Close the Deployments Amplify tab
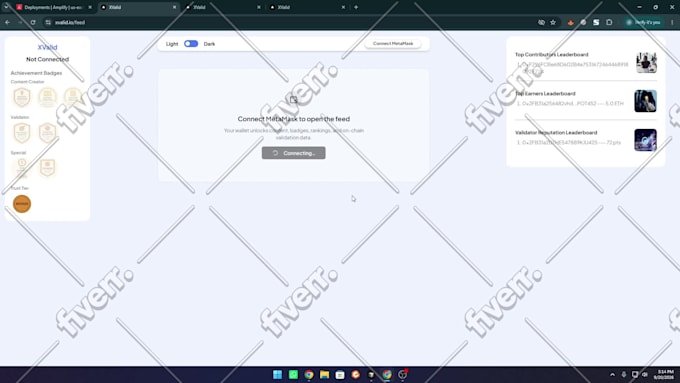 [90, 7]
